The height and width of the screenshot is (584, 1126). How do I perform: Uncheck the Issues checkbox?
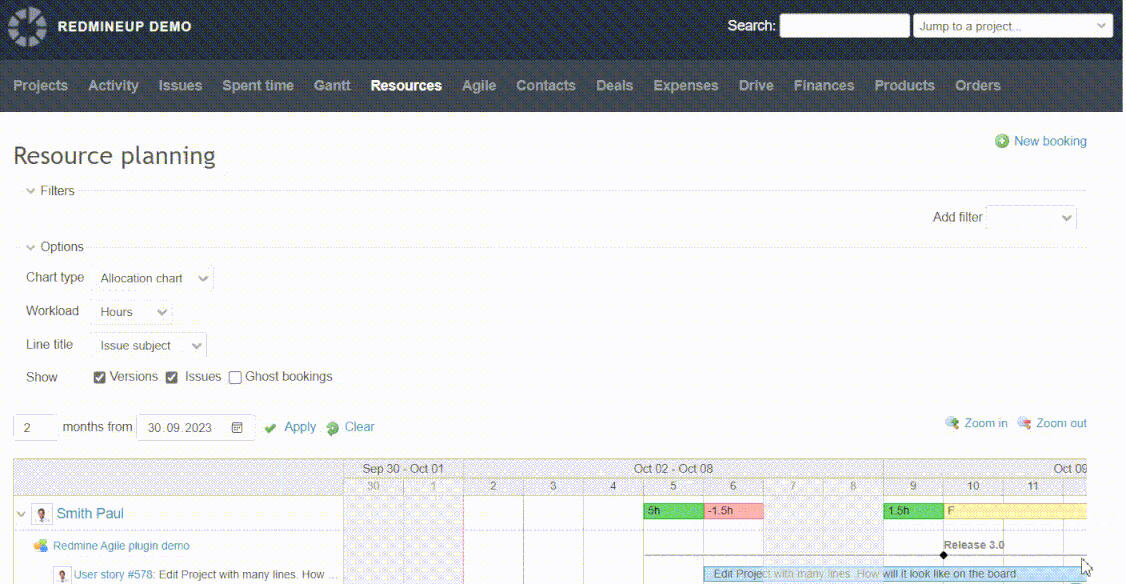coord(172,378)
